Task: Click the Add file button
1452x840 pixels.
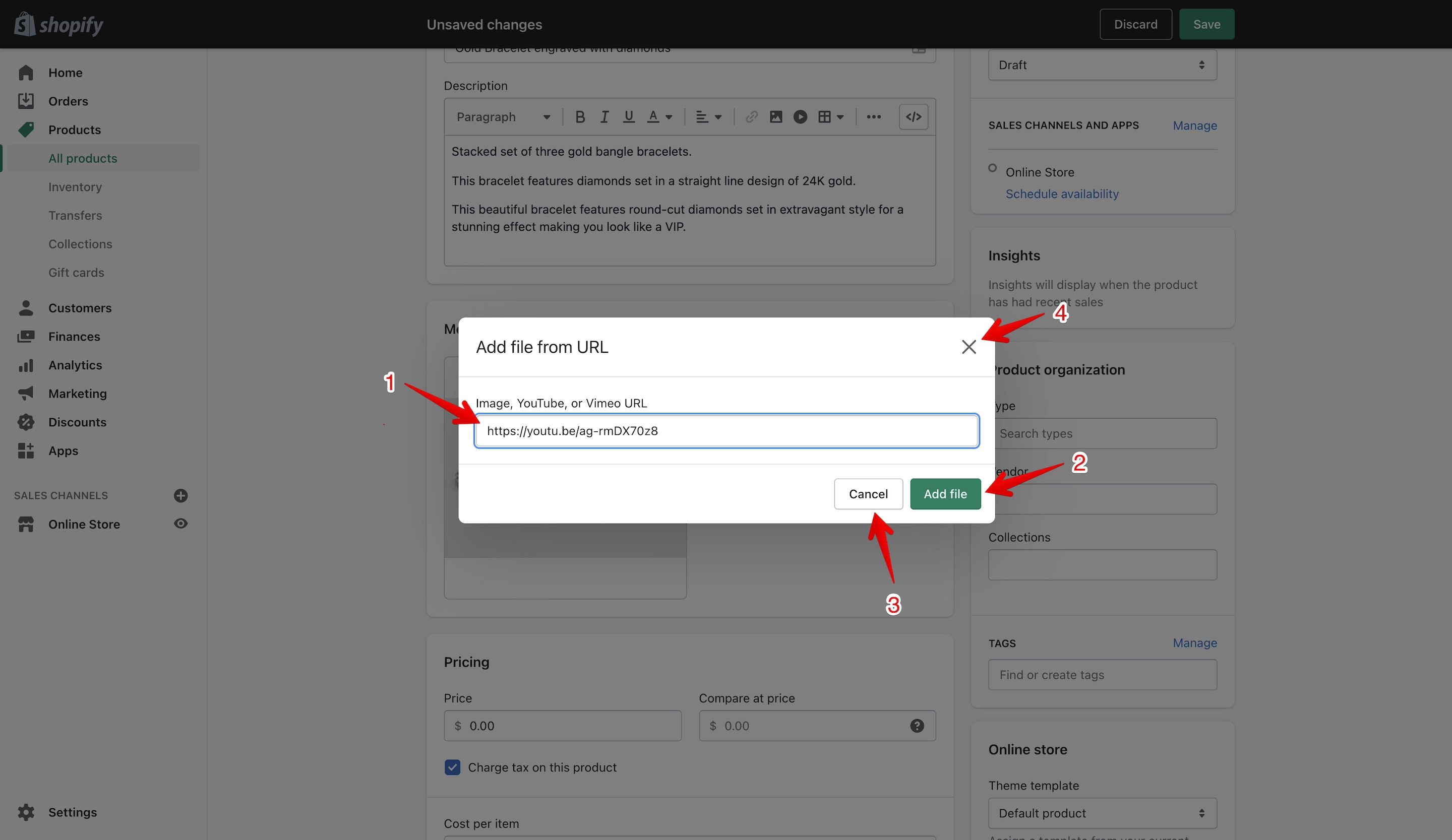Action: click(945, 494)
